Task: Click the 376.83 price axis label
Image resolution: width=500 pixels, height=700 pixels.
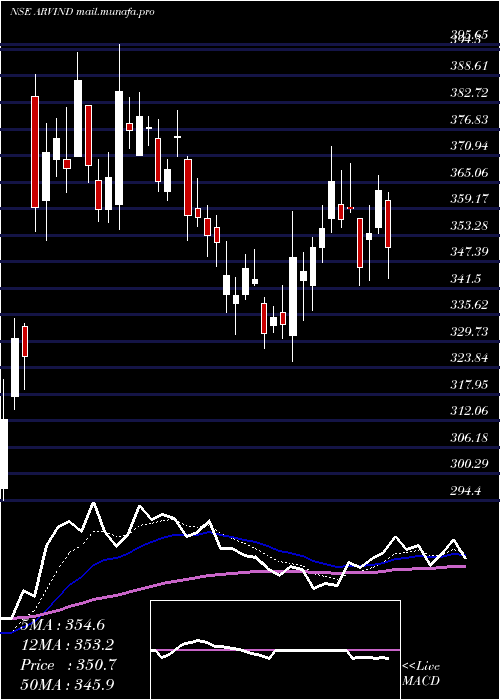Action: pyautogui.click(x=469, y=119)
